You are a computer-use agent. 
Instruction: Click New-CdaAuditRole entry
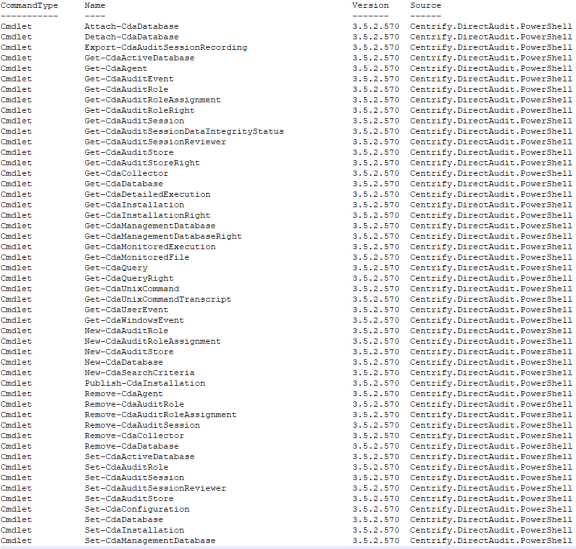[x=126, y=331]
